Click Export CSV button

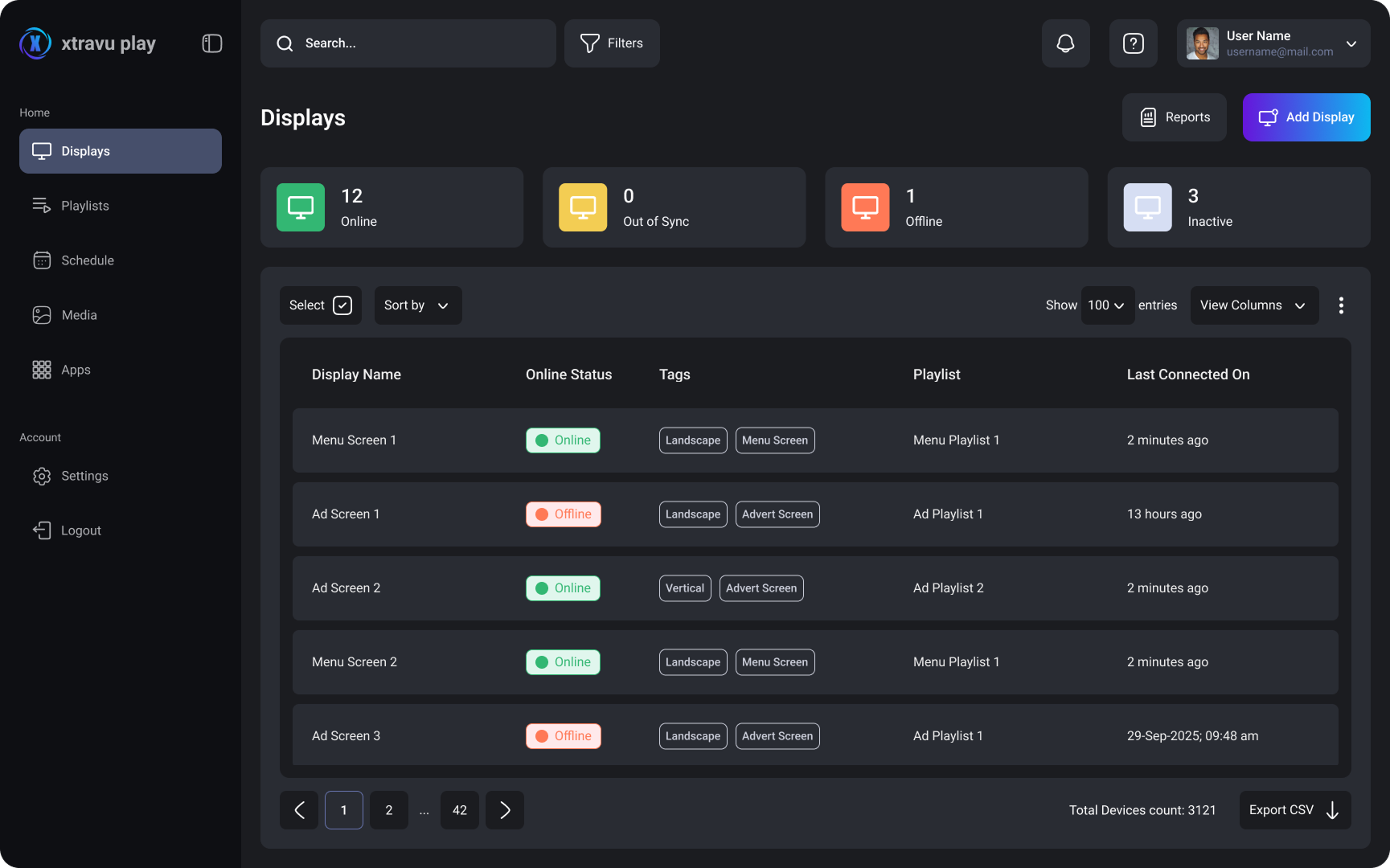[1295, 810]
